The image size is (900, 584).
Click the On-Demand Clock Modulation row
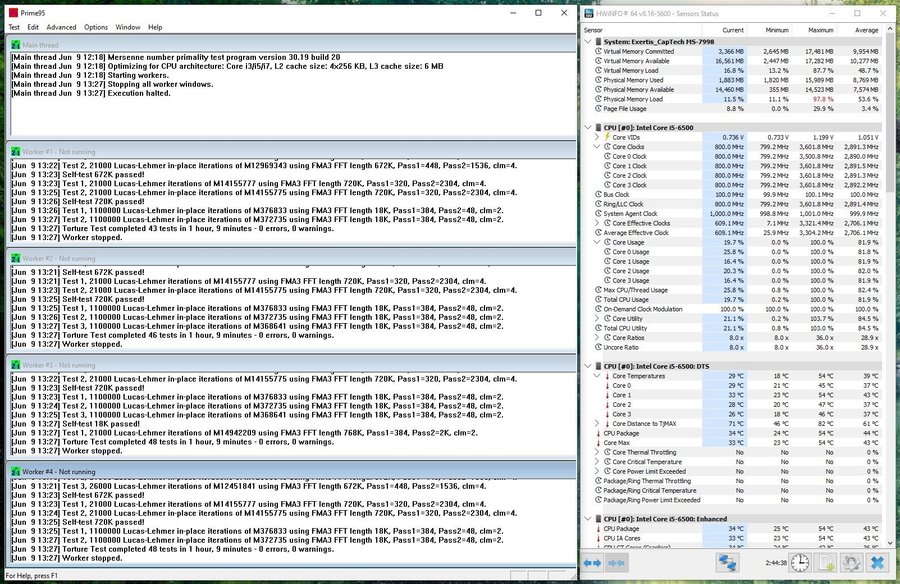coord(737,309)
